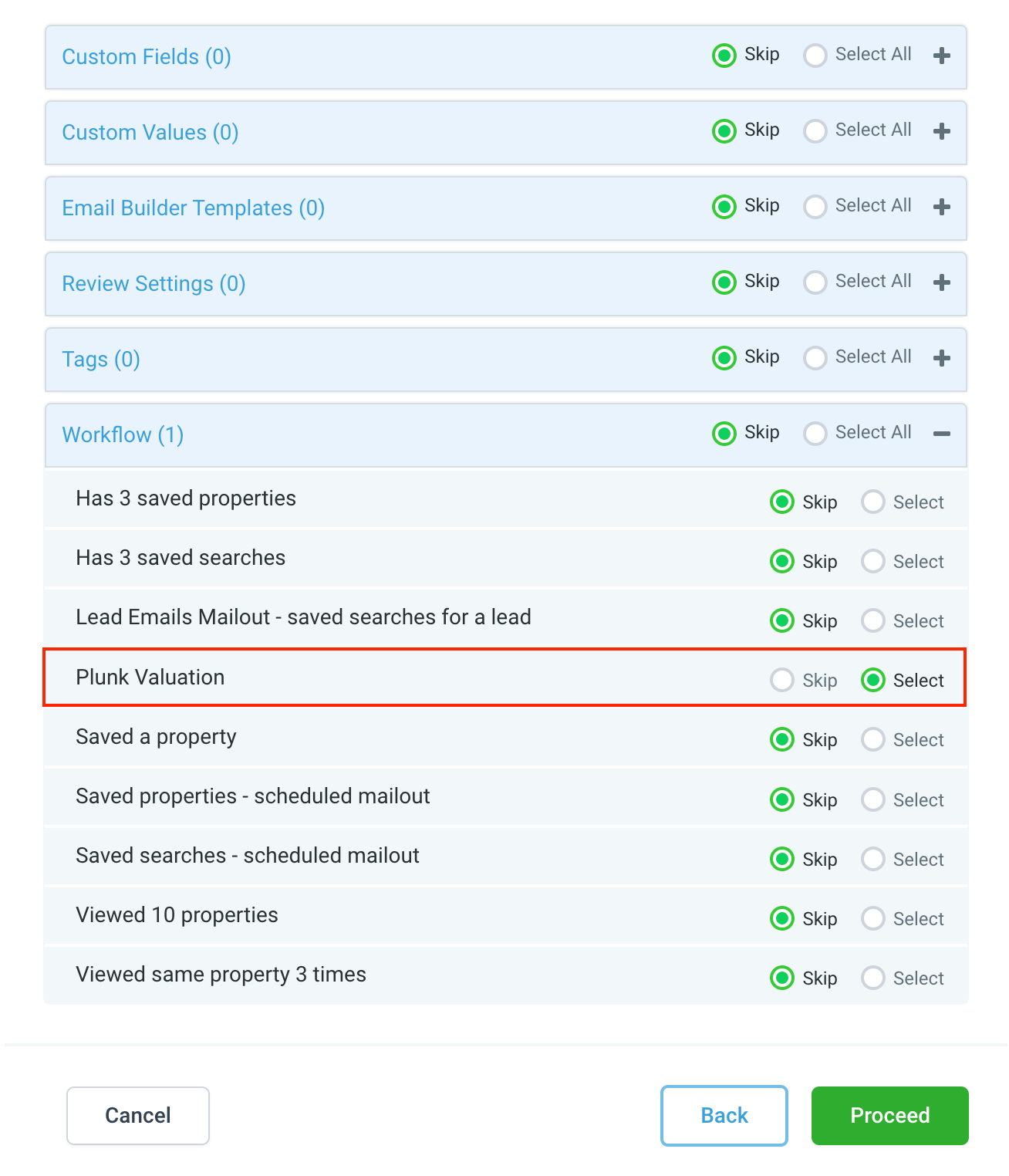Expand the Custom Fields section plus icon
This screenshot has width=1009, height=1176.
coord(941,56)
